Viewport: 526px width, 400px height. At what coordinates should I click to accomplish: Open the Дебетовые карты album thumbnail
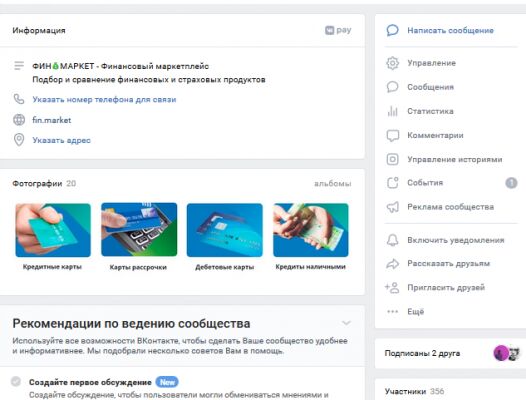225,230
